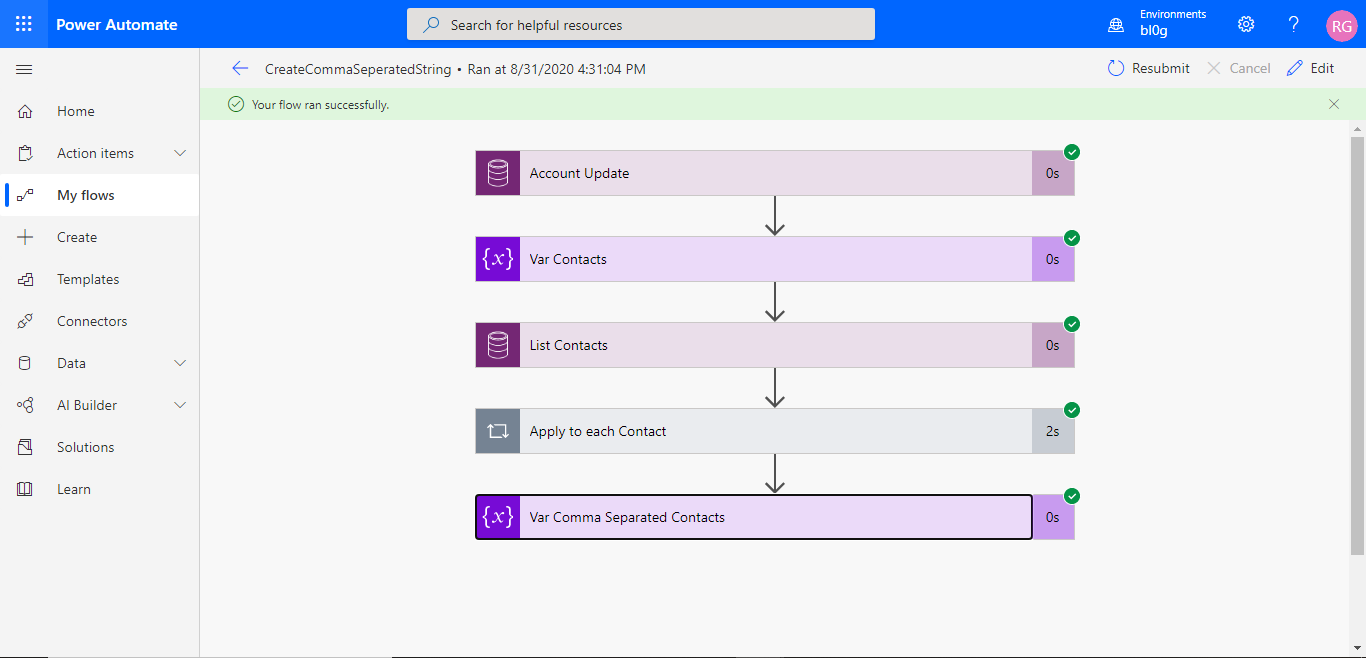Click the Environments picker icon

coord(1116,24)
